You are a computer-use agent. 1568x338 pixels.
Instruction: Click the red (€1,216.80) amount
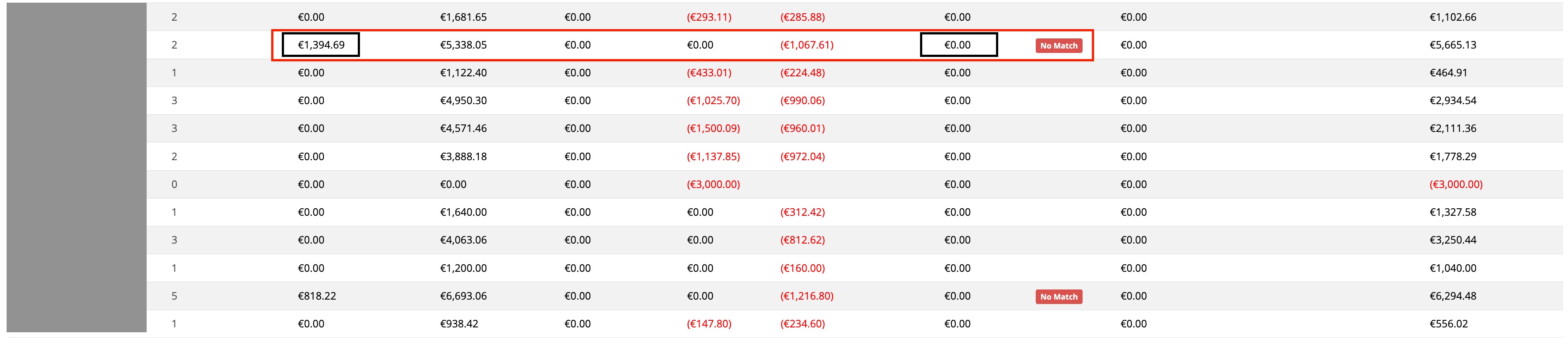click(x=807, y=296)
